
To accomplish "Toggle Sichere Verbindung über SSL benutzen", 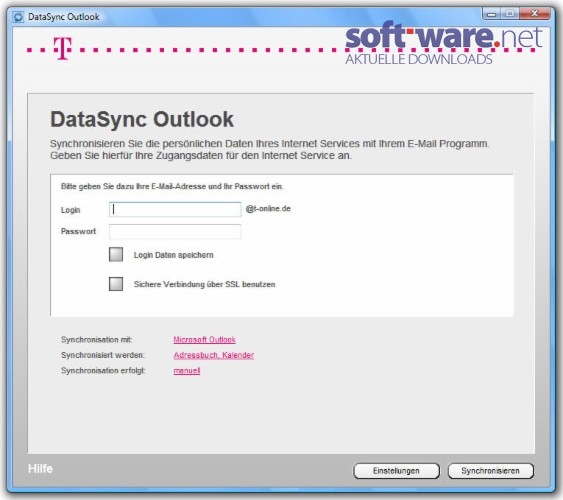I will 116,284.
